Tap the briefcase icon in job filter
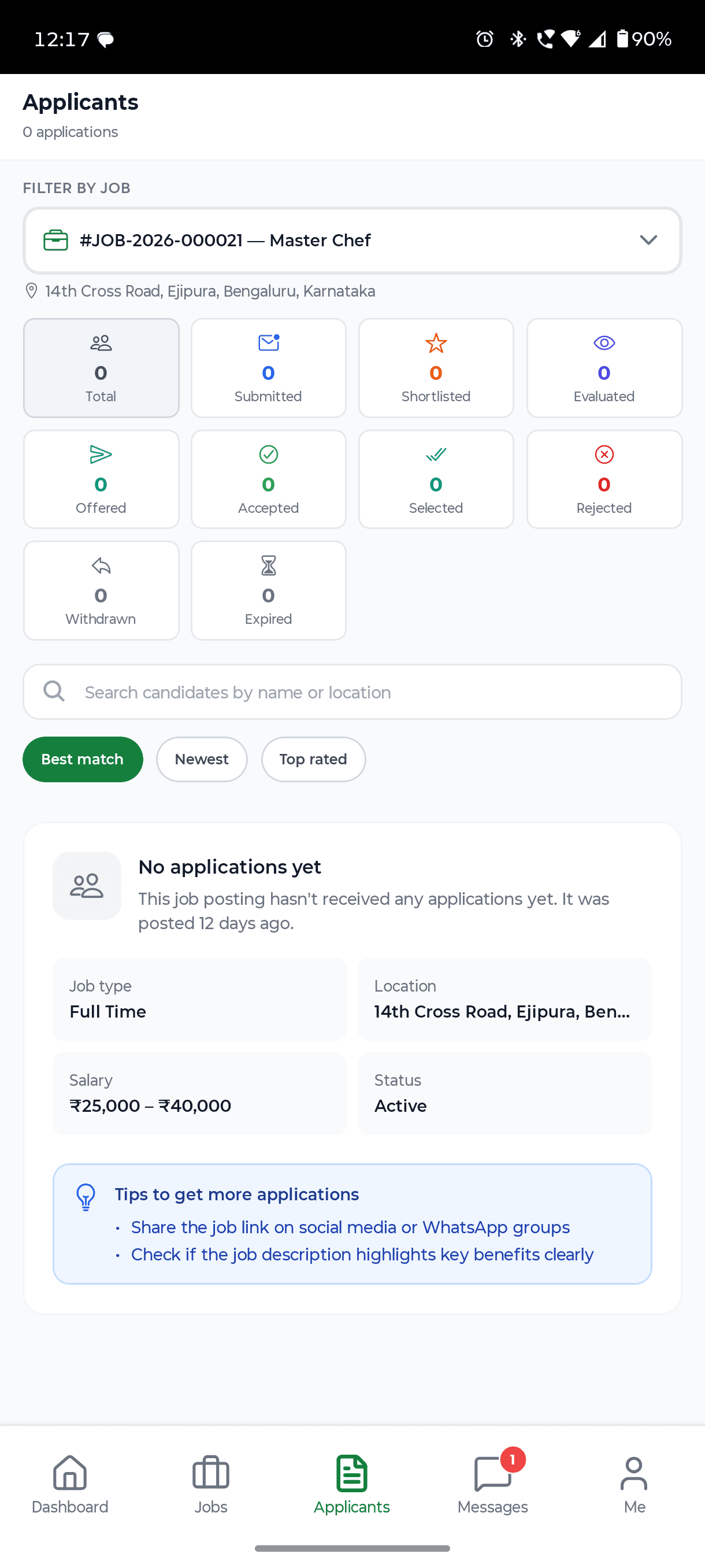The image size is (705, 1568). click(55, 241)
